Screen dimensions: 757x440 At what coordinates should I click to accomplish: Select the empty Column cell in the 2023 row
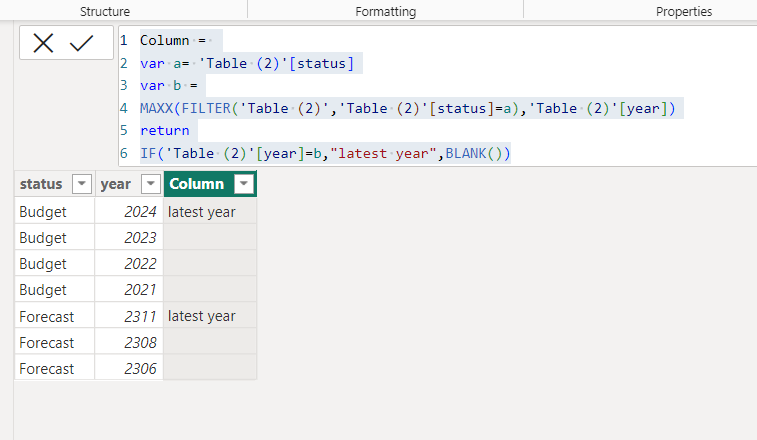point(210,238)
